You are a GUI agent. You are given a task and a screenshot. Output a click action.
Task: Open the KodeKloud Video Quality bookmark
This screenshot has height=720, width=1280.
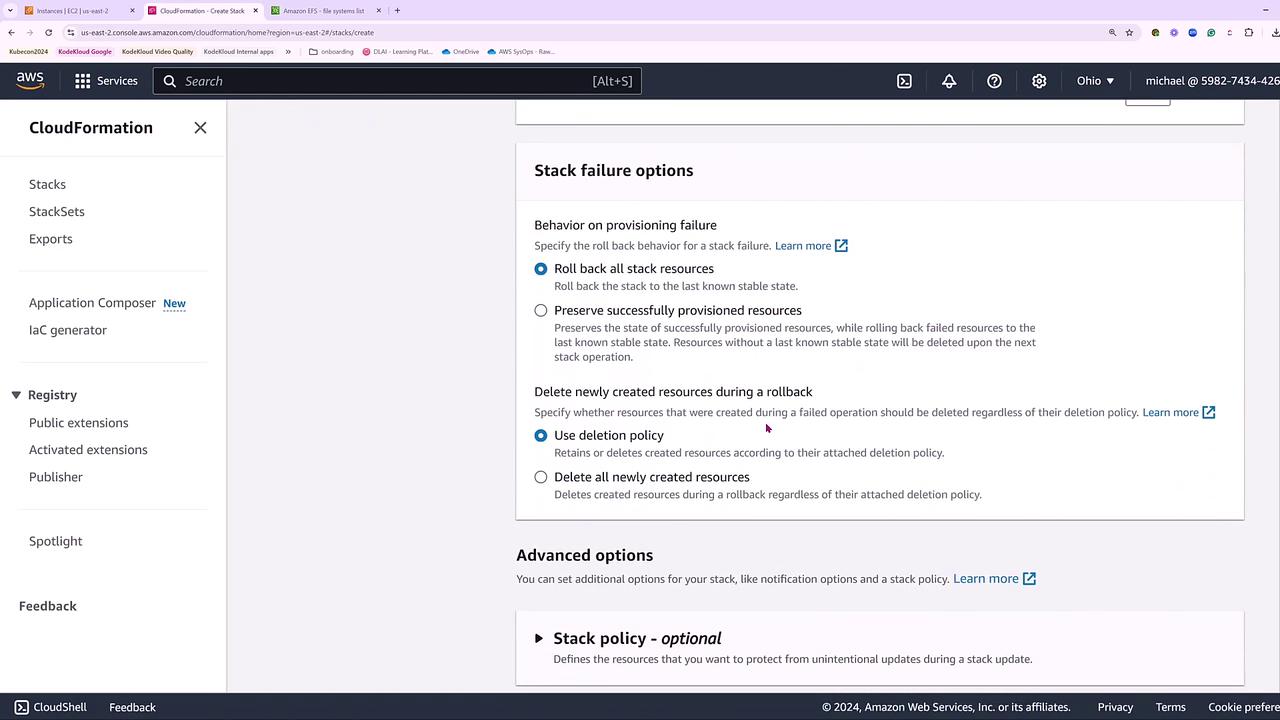coord(158,51)
